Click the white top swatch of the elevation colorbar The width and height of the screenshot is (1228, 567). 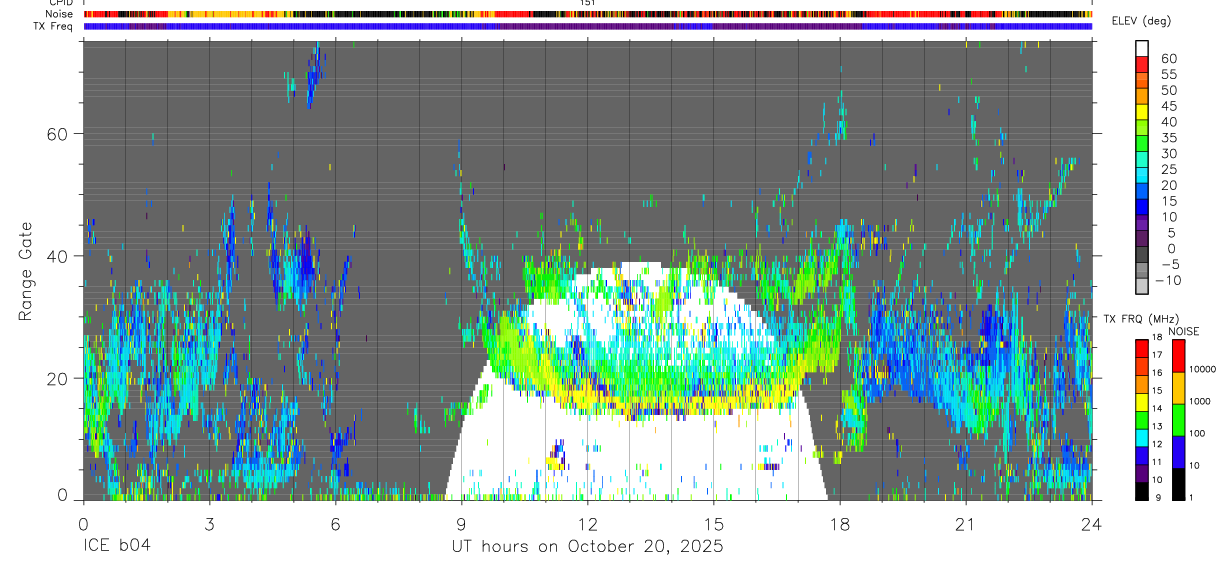coord(1142,49)
